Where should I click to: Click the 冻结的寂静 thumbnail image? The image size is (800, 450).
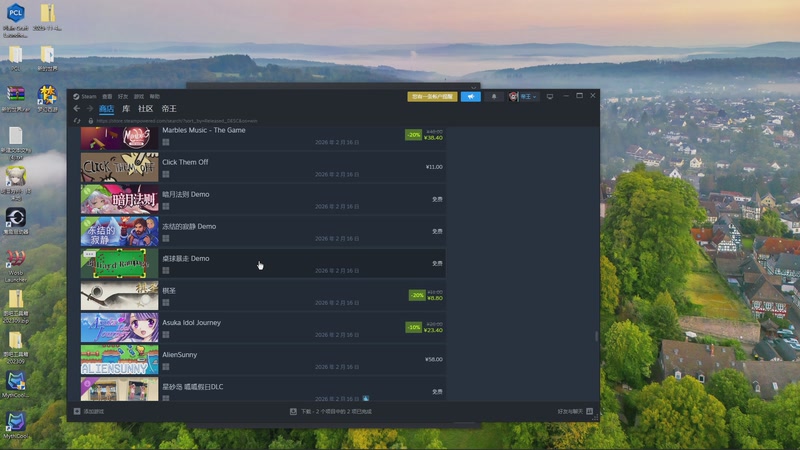[119, 232]
